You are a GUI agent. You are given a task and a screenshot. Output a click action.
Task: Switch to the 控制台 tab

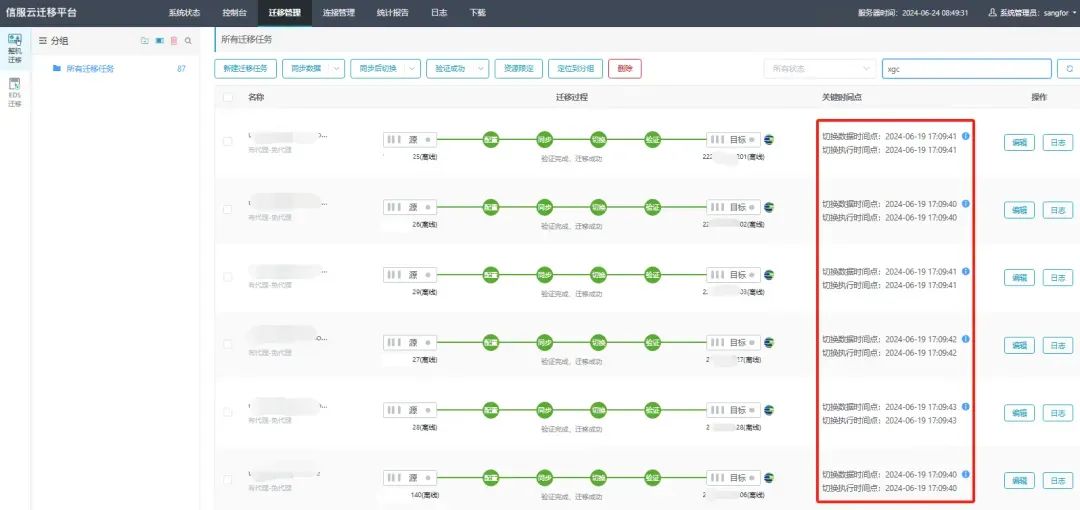pyautogui.click(x=233, y=12)
